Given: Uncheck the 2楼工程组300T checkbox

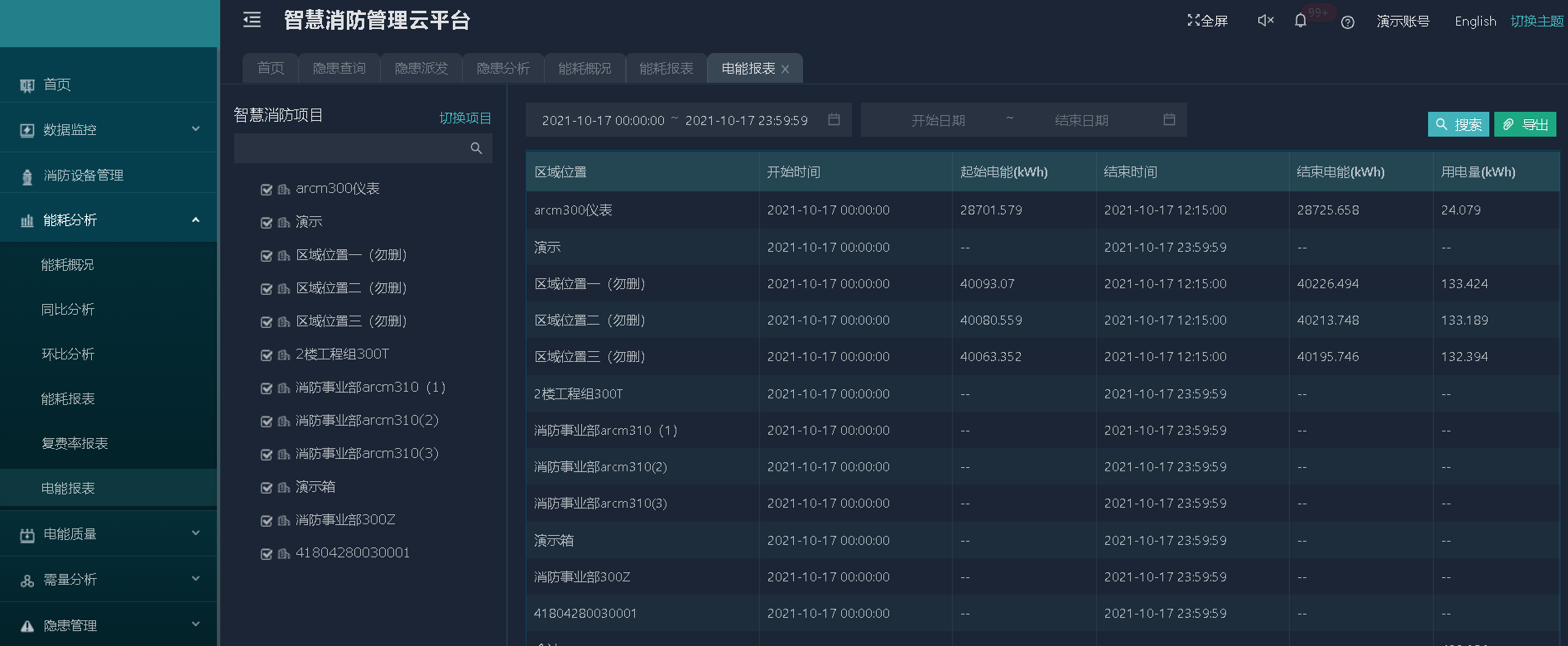Looking at the screenshot, I should (x=267, y=355).
